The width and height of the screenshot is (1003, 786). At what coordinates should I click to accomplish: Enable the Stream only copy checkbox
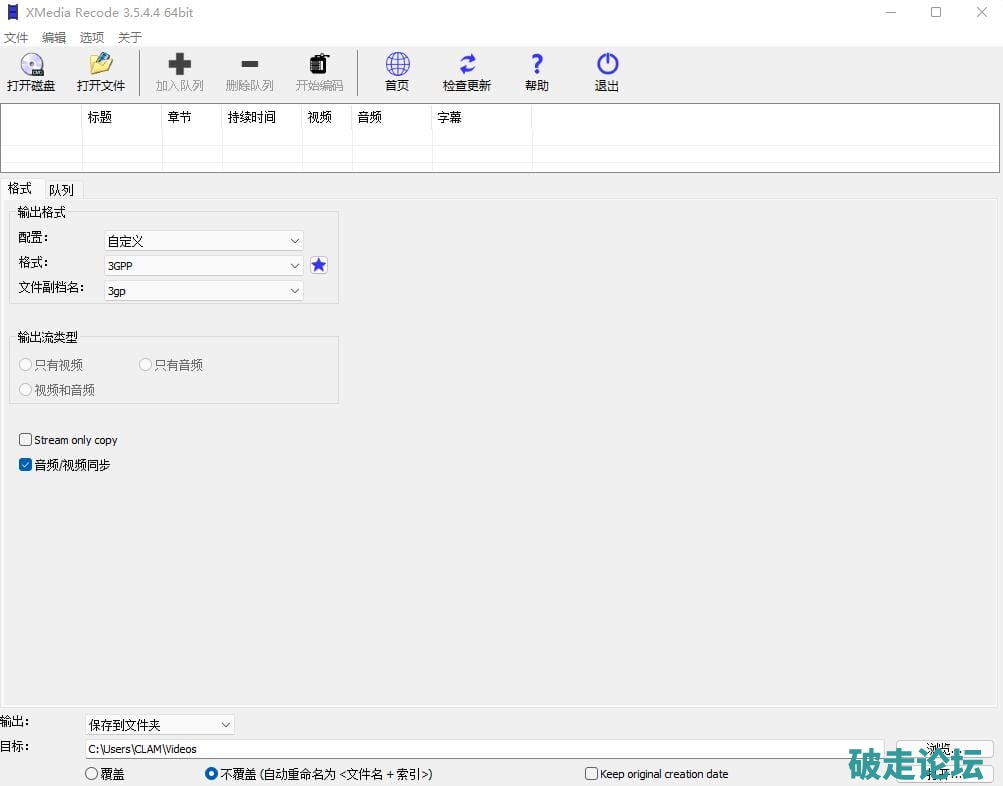[26, 440]
